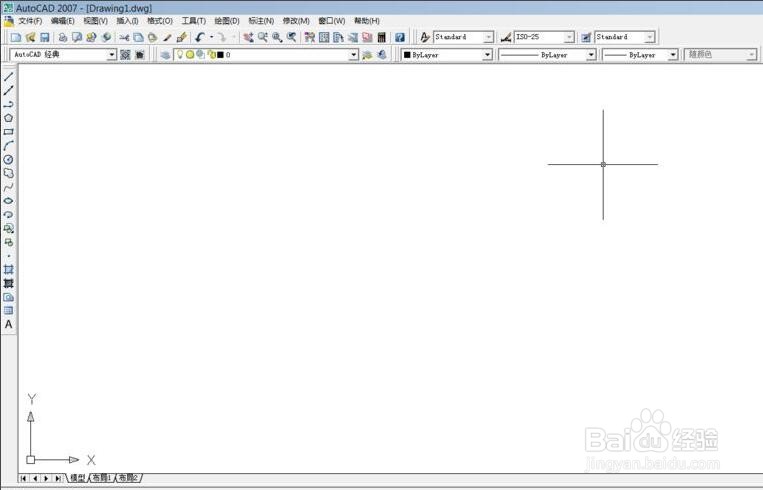Click the Copy icon
This screenshot has height=490, width=763.
(138, 37)
